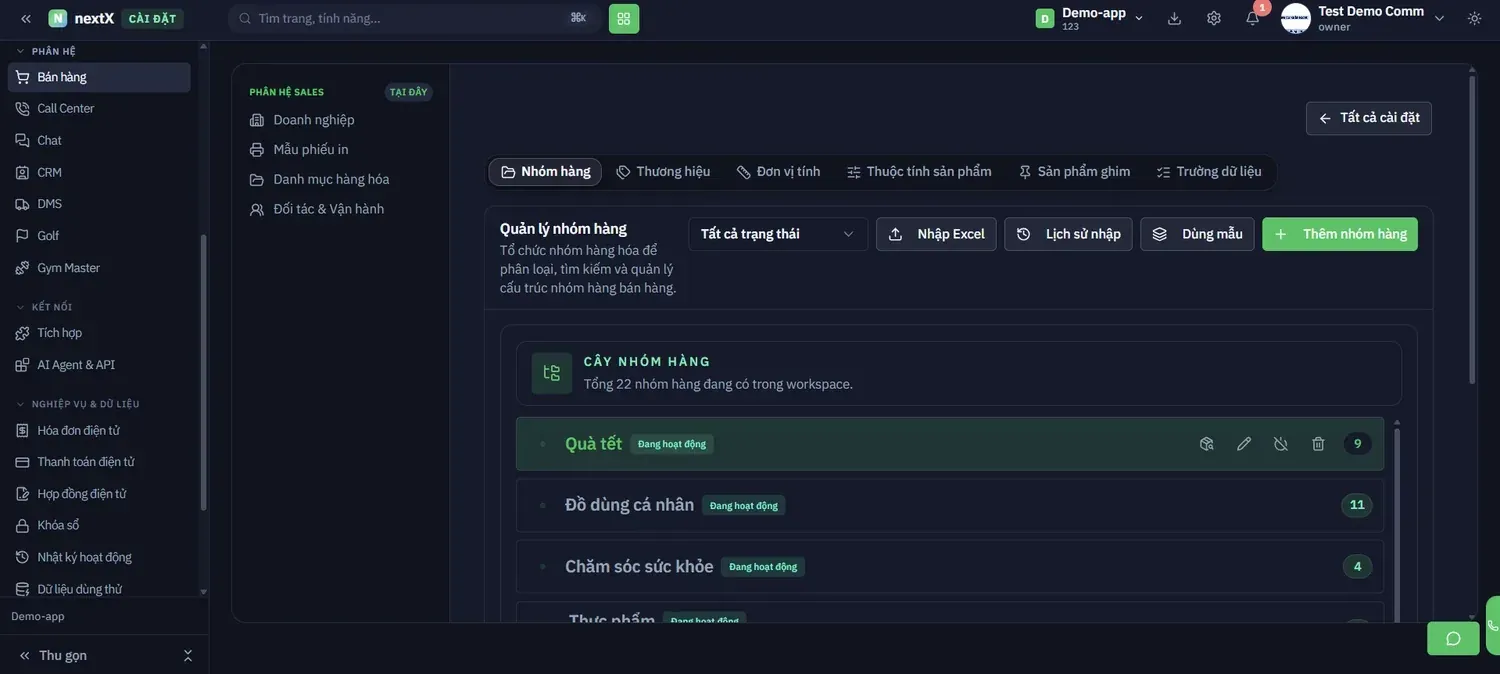Expand sidebar options next to Thu gọn
The width and height of the screenshot is (1500, 674).
click(187, 656)
